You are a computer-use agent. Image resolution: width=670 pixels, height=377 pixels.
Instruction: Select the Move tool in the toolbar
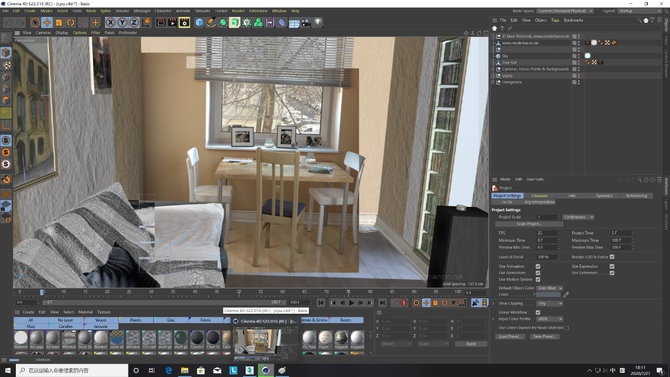pyautogui.click(x=47, y=22)
